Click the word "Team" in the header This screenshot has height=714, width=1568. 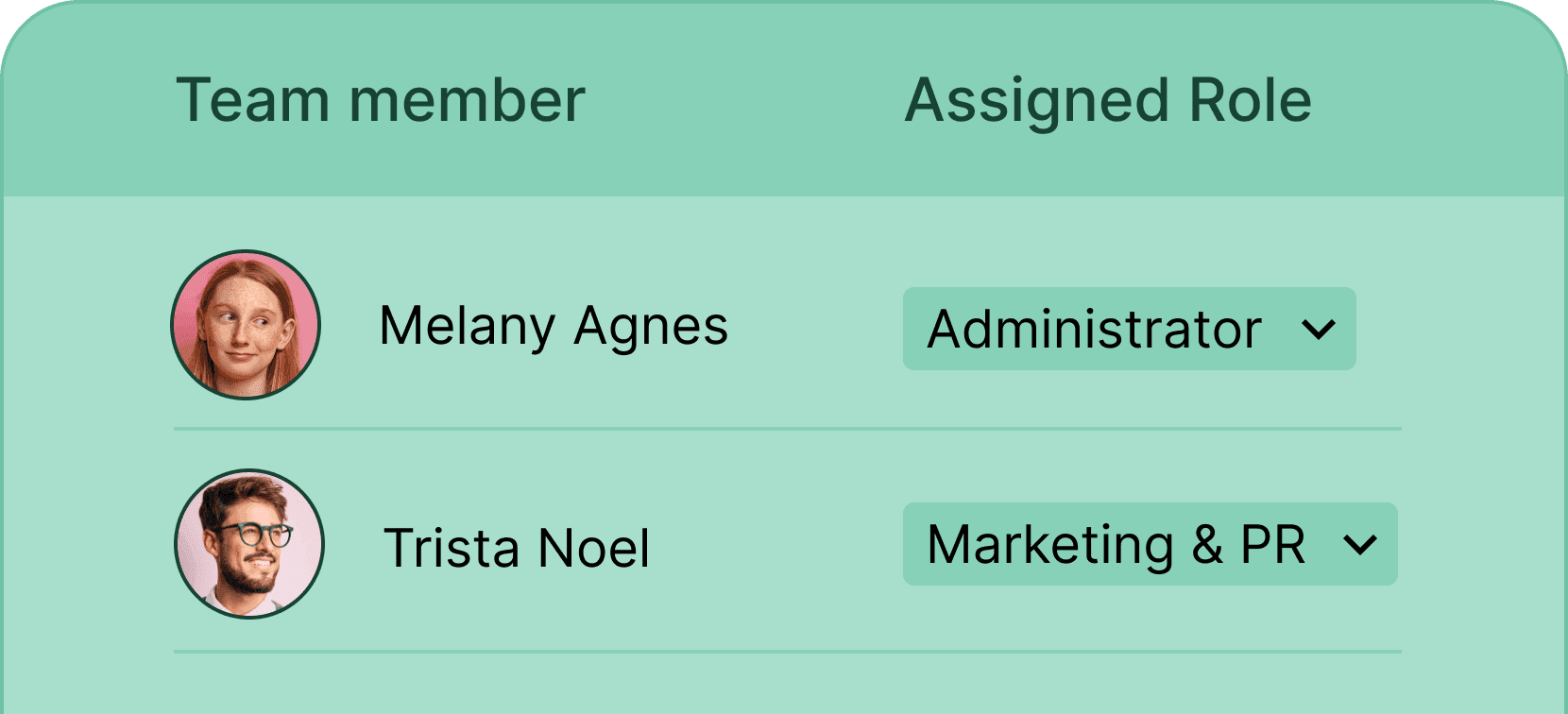pyautogui.click(x=251, y=100)
